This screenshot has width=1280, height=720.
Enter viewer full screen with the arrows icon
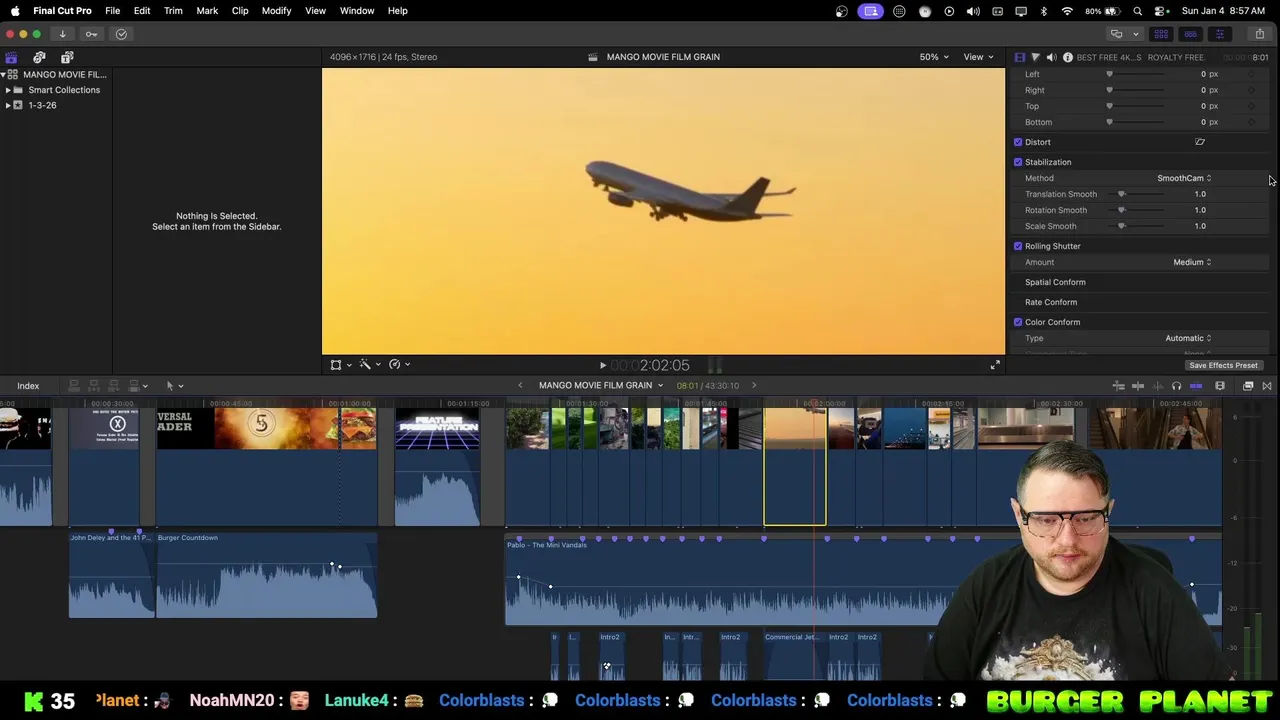995,365
